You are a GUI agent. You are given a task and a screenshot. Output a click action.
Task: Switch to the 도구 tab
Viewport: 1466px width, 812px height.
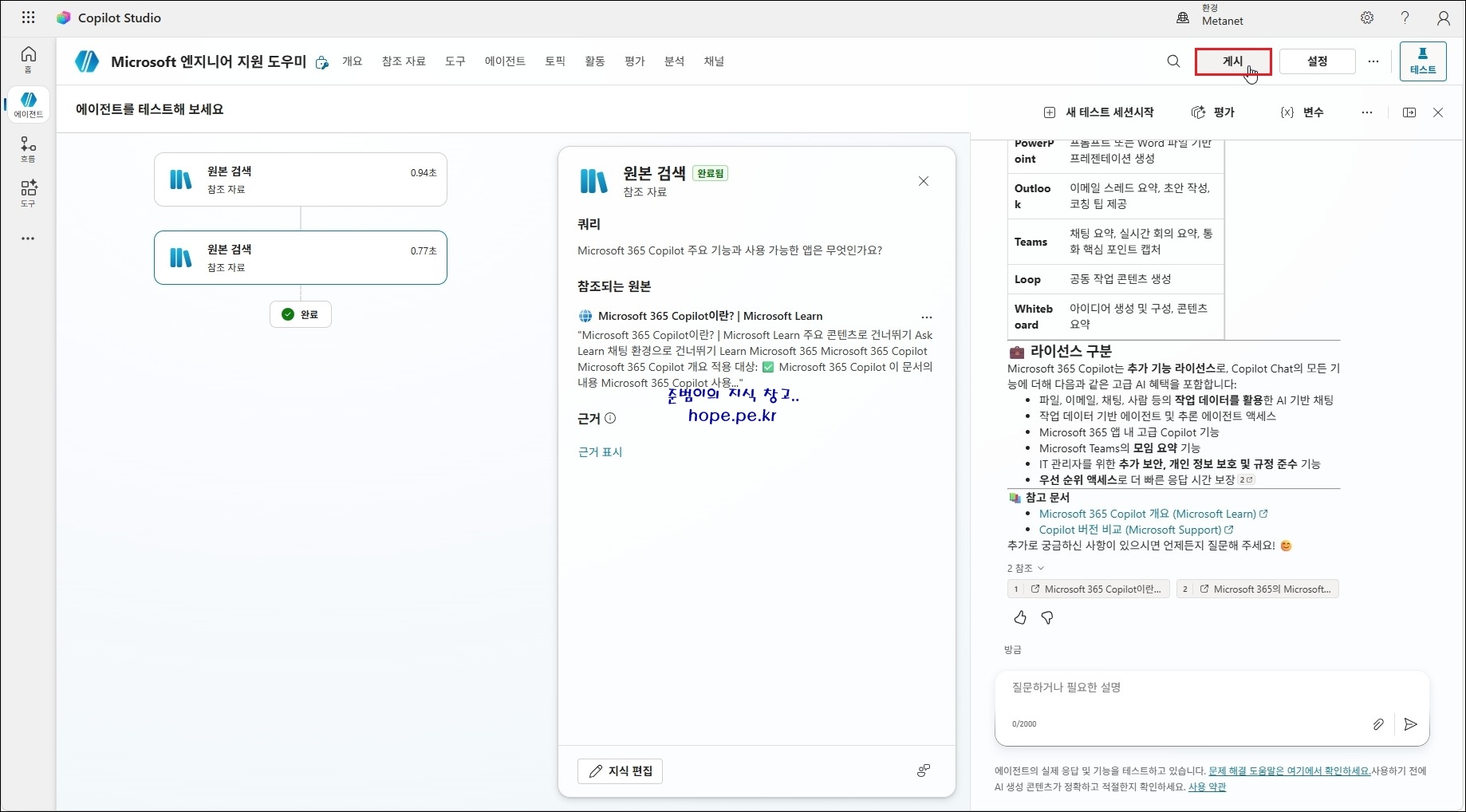455,61
